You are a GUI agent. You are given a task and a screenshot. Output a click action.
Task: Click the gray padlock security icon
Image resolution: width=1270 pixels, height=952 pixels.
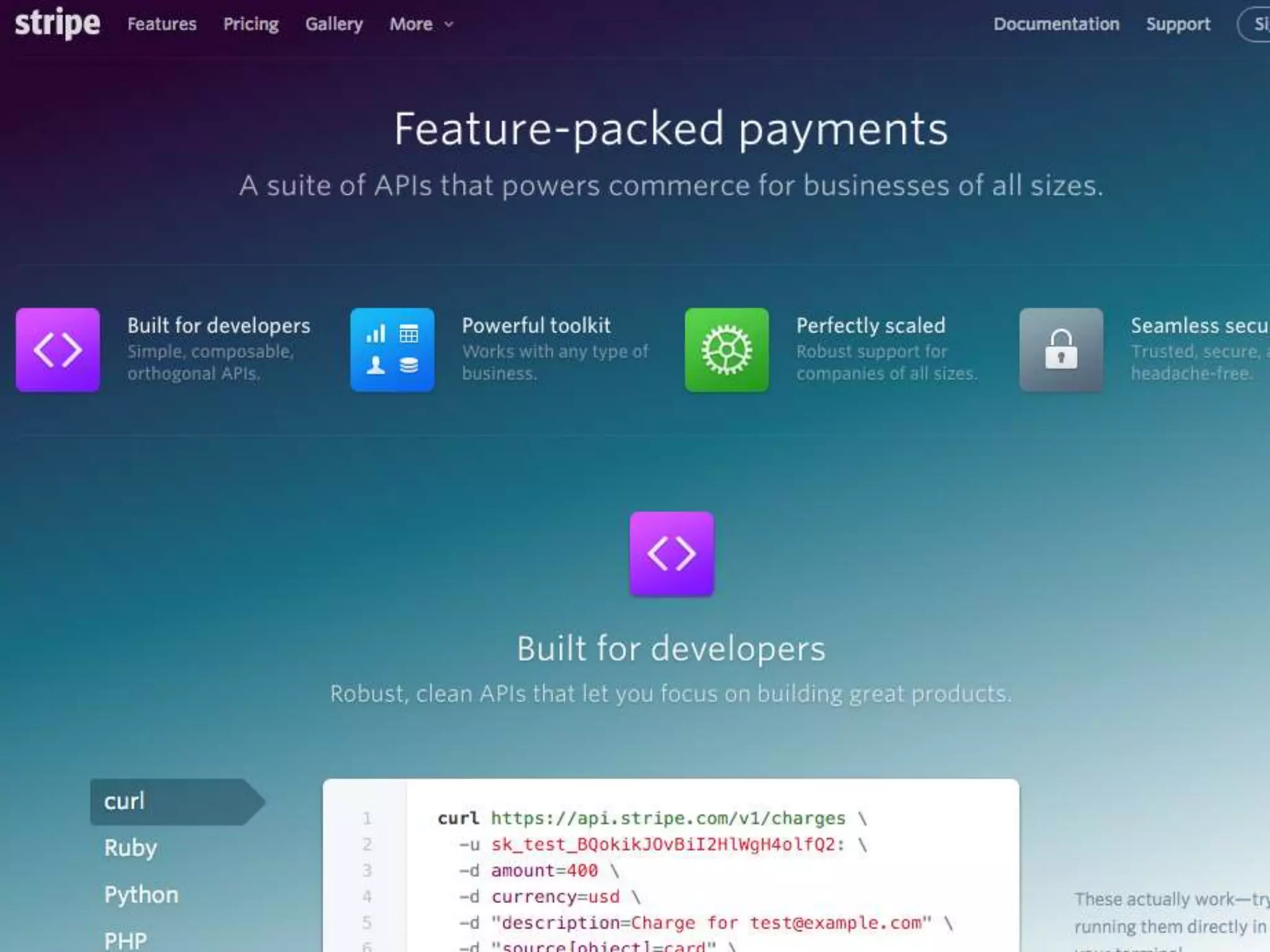click(x=1061, y=350)
